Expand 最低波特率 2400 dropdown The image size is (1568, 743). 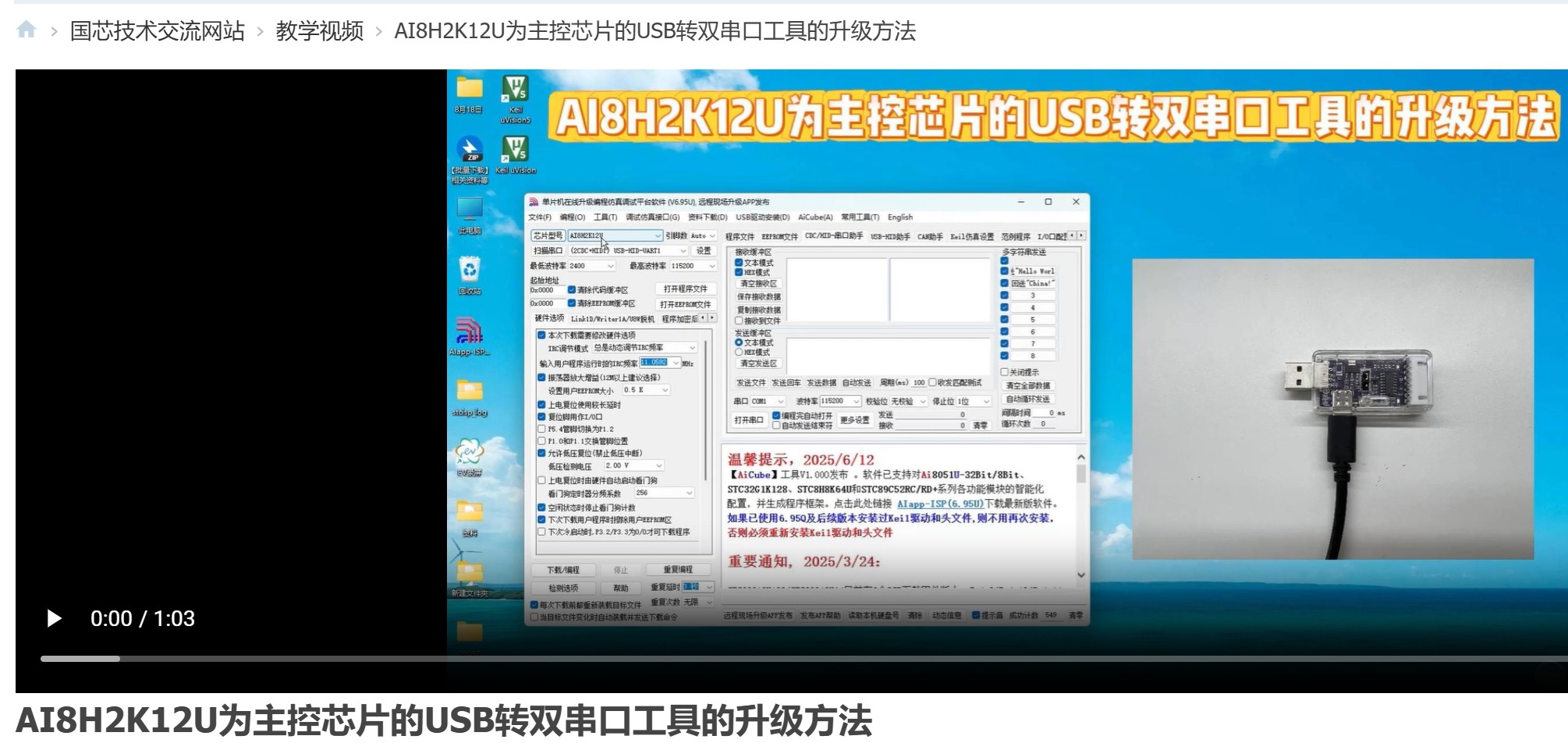(x=591, y=266)
